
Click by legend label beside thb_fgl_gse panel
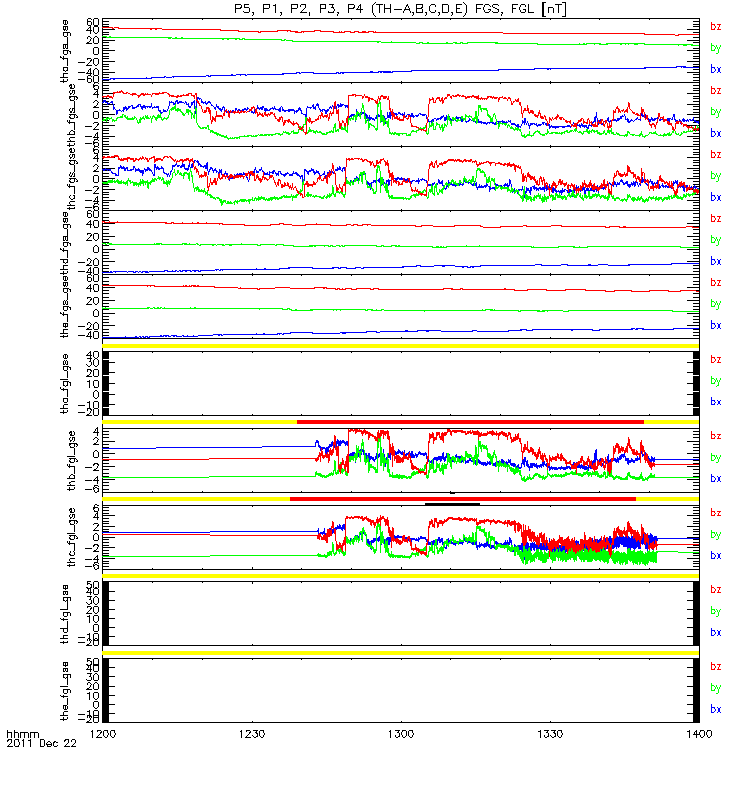coord(715,458)
